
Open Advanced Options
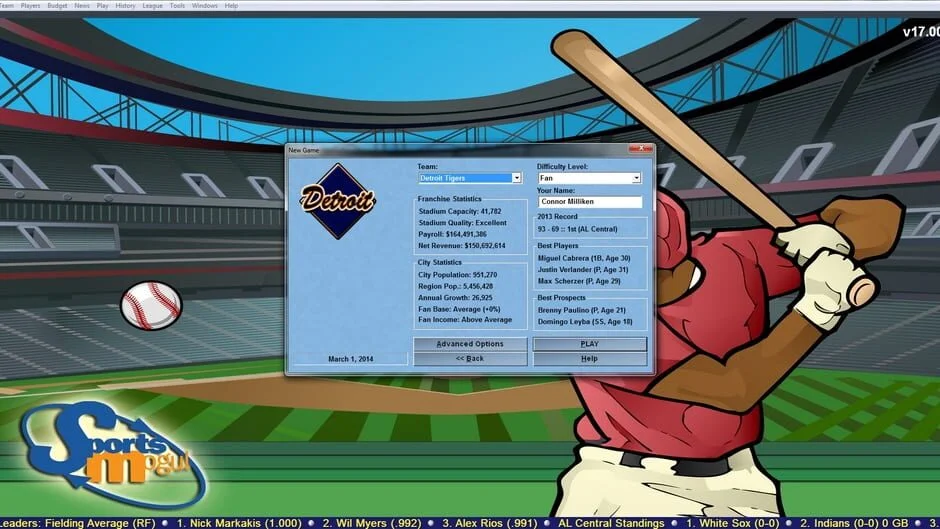470,344
